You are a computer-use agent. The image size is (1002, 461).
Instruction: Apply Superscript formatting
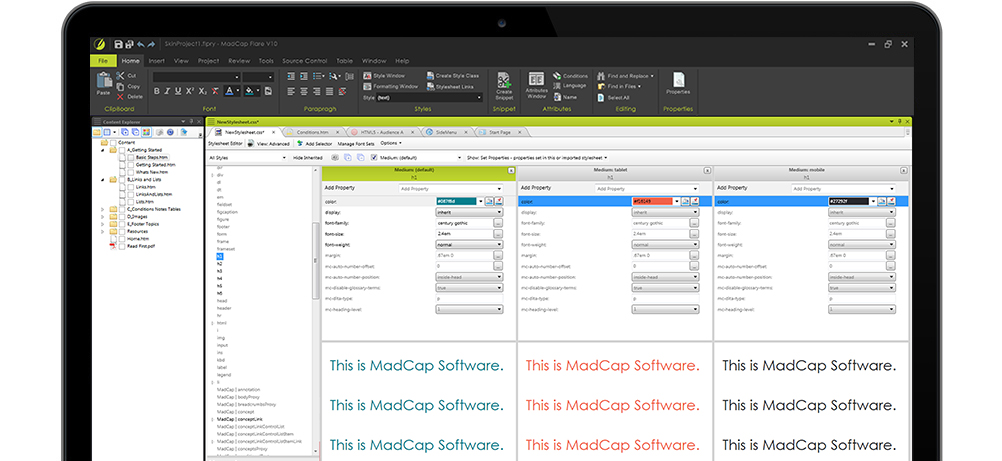190,91
